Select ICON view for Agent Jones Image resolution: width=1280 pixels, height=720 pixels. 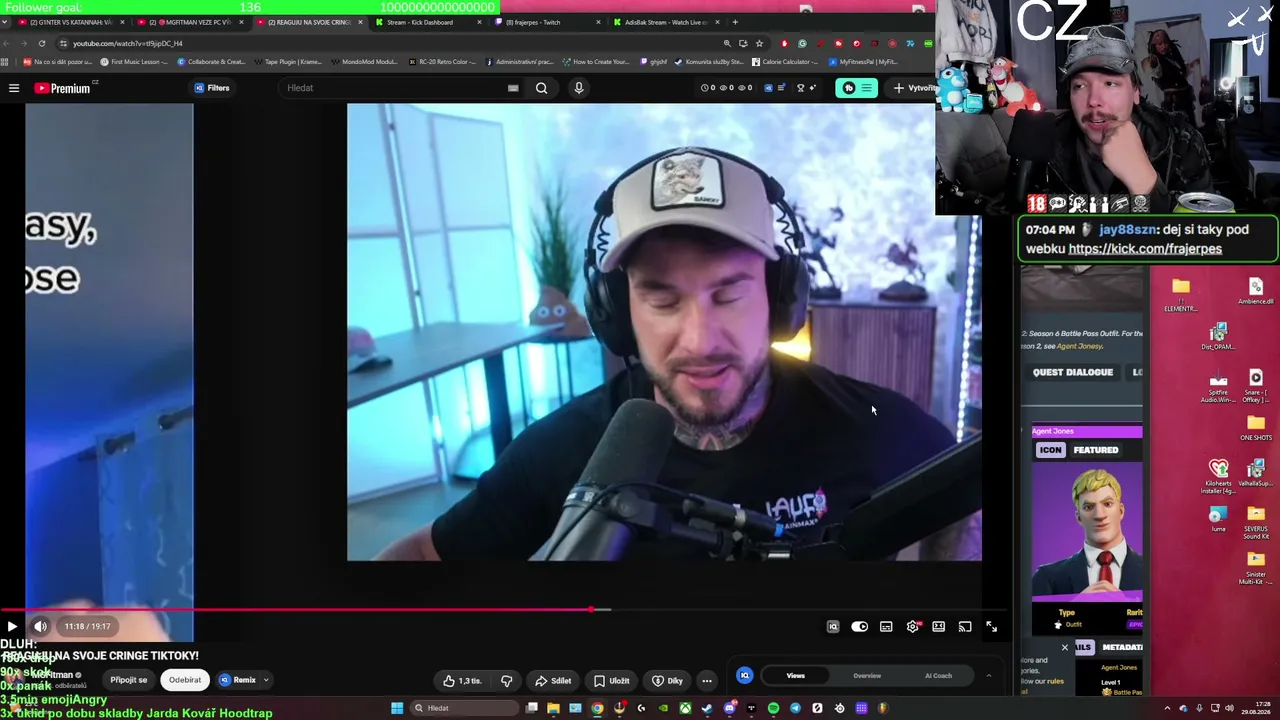coord(1050,450)
